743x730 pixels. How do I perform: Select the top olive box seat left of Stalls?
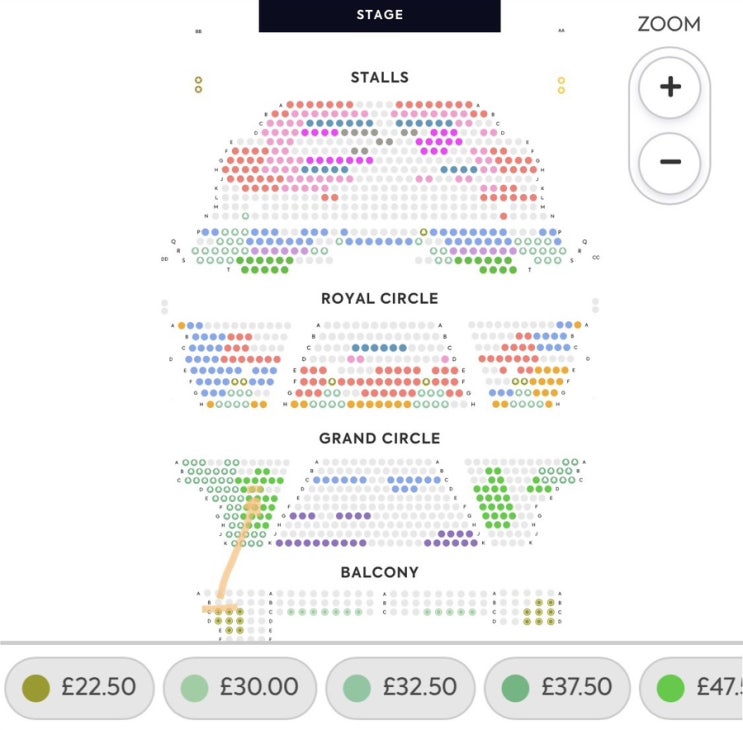coord(198,80)
